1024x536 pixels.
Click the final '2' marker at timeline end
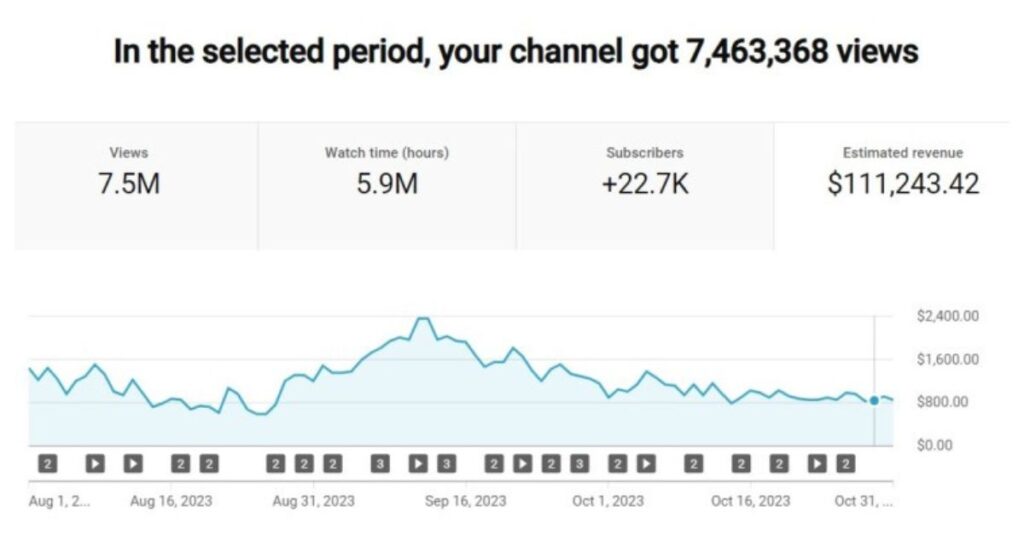[846, 464]
